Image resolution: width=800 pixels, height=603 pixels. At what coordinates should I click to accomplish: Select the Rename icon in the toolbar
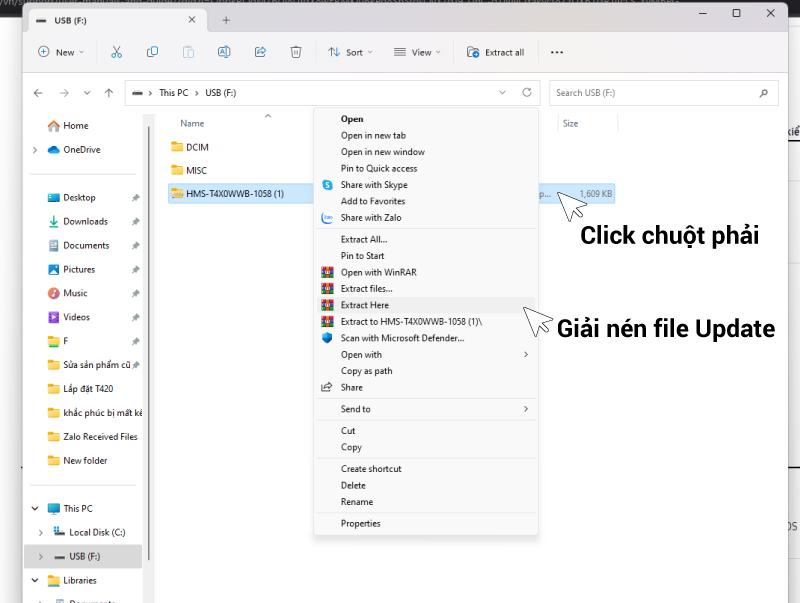click(224, 52)
